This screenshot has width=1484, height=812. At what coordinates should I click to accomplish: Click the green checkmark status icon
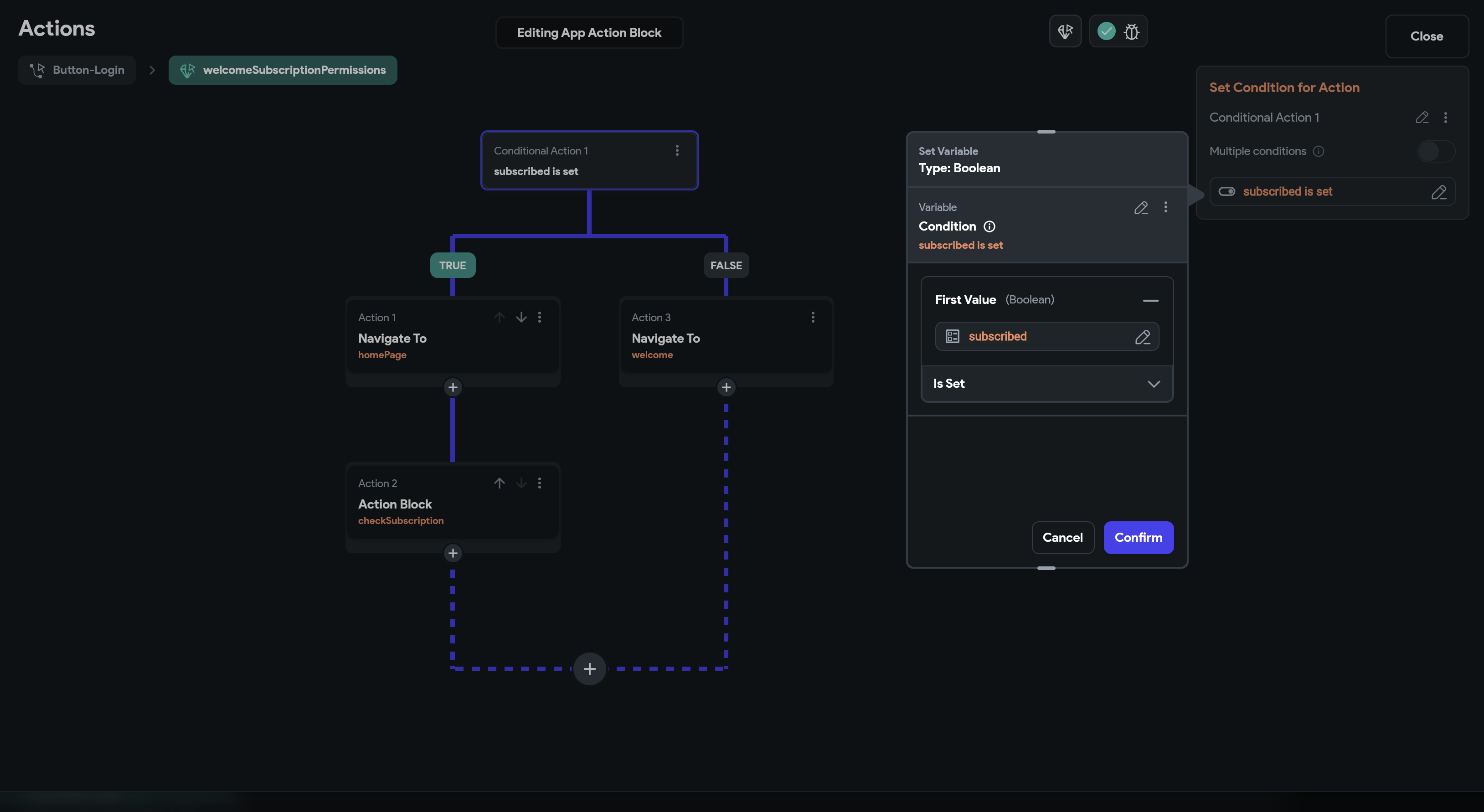tap(1106, 31)
